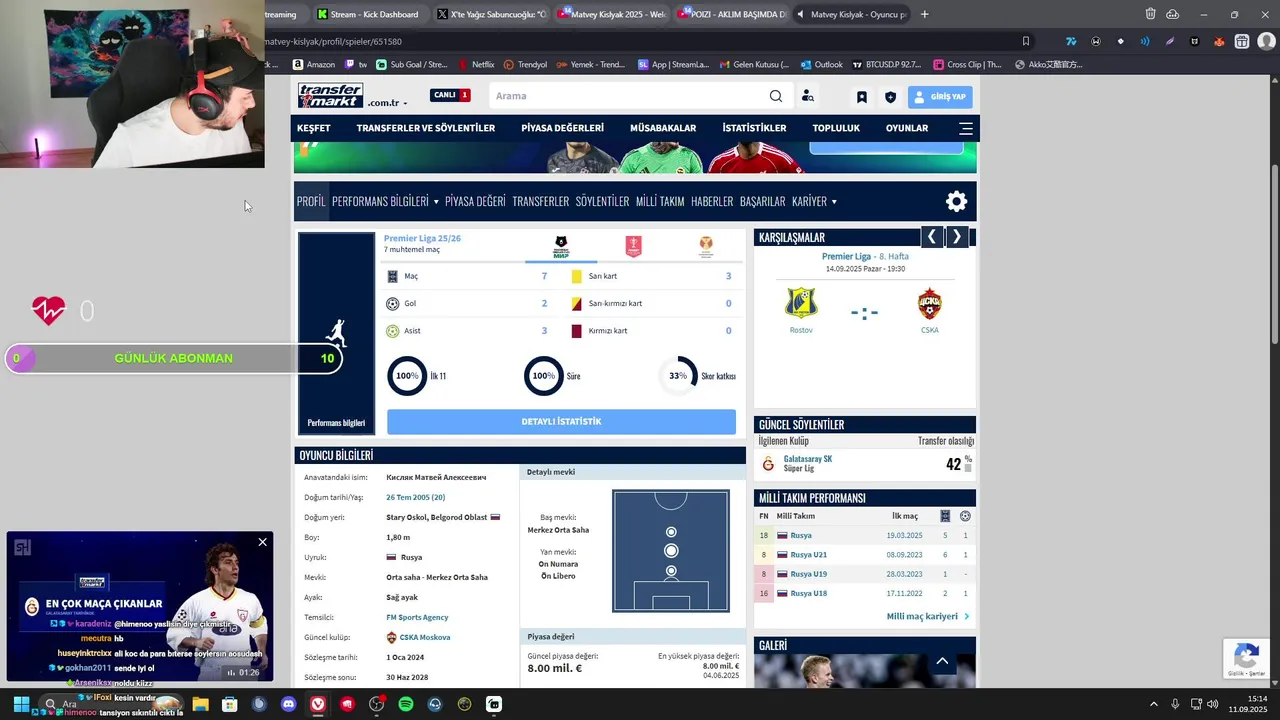The width and height of the screenshot is (1280, 720).
Task: Open the browser gift box icon
Action: click(1241, 41)
